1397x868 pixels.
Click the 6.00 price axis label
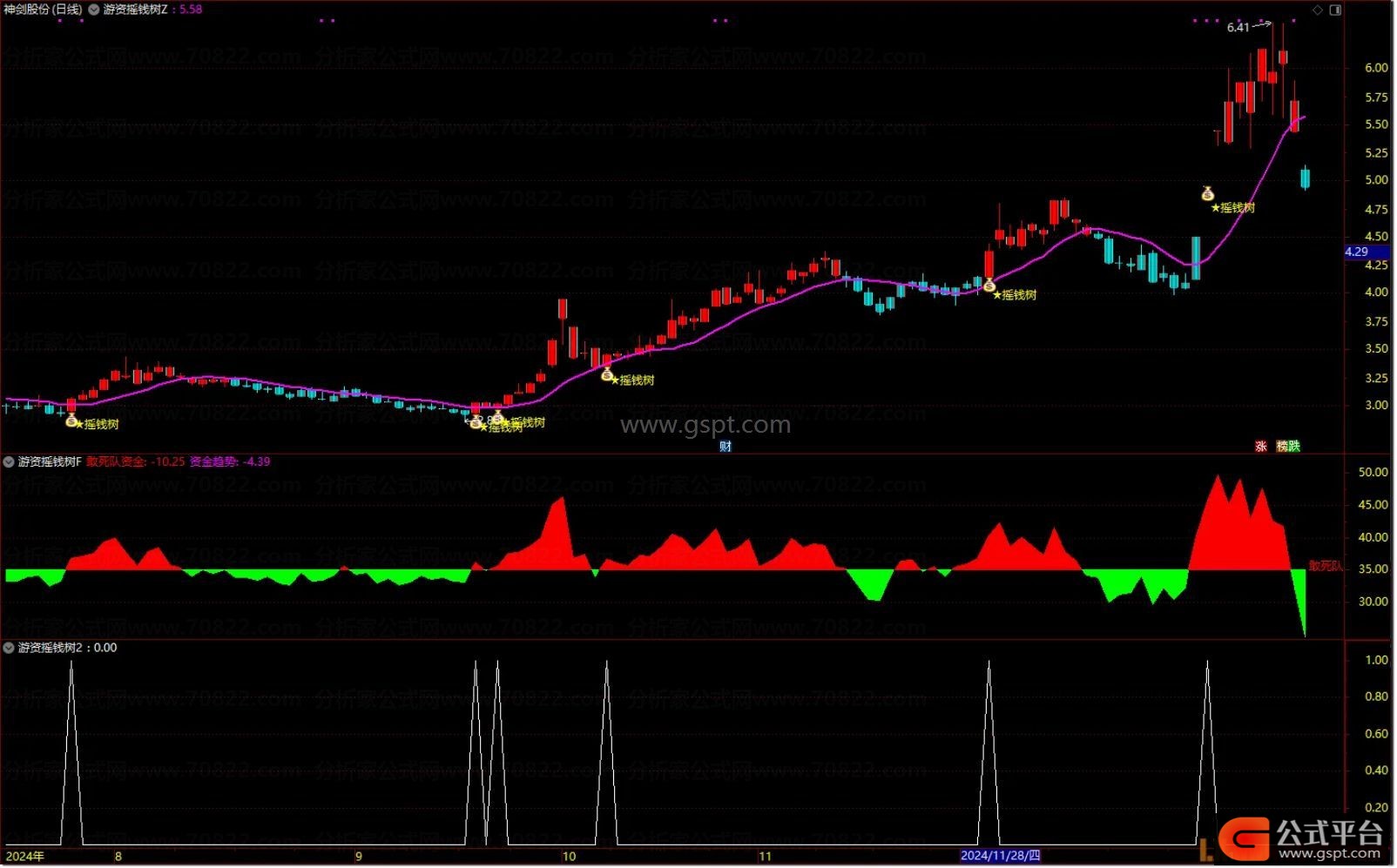click(x=1376, y=68)
